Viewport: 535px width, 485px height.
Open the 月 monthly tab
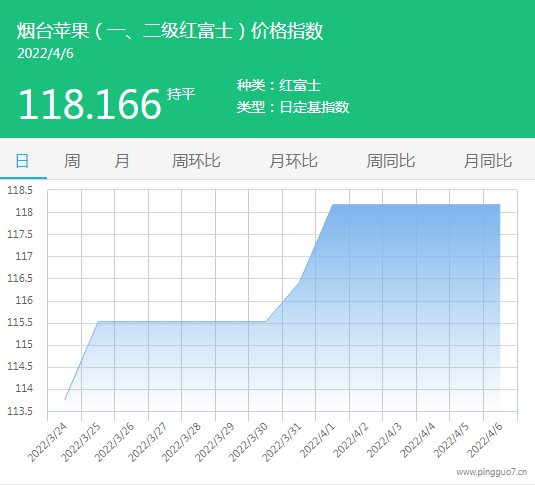coord(122,161)
